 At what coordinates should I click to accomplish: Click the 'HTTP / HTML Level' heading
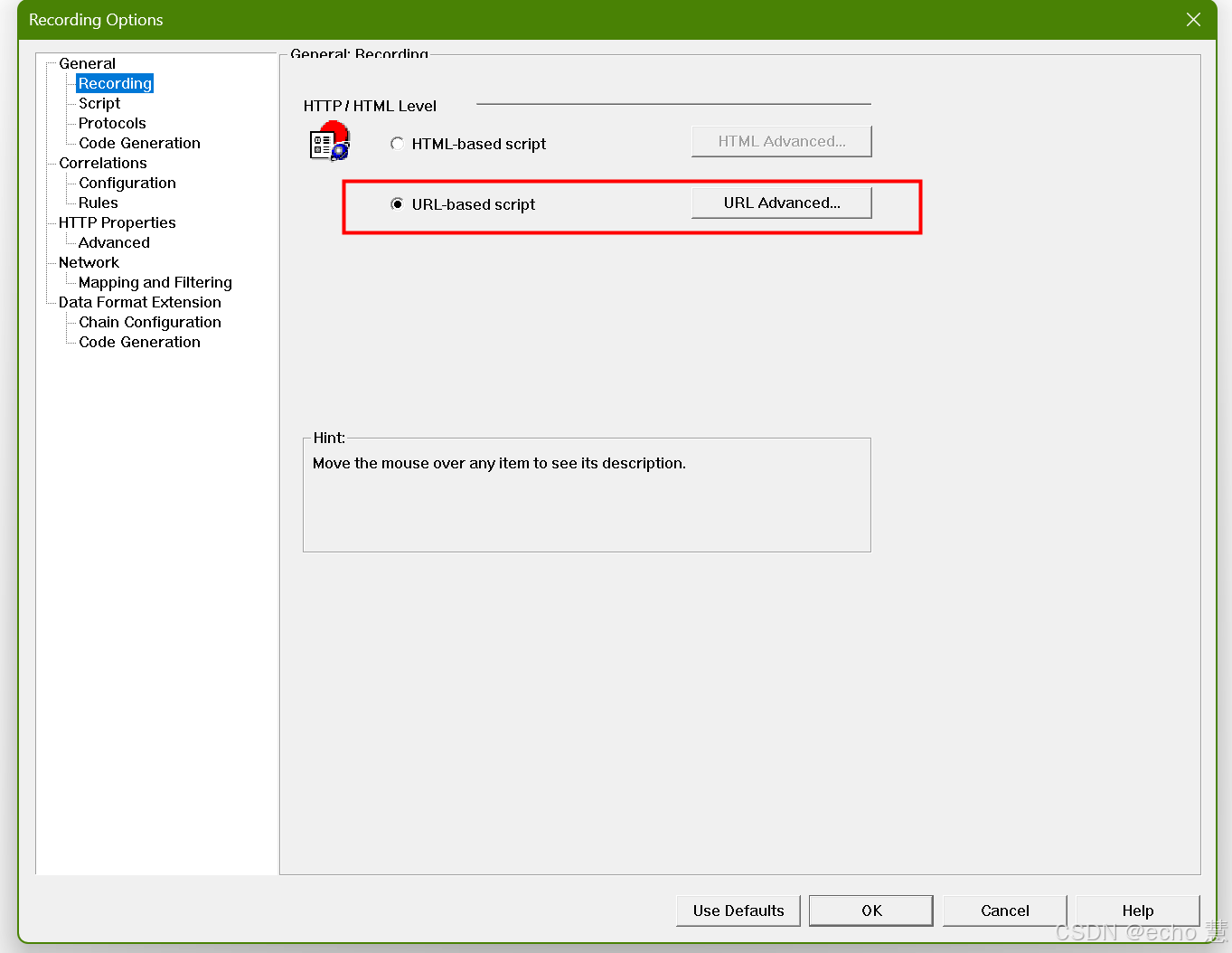point(370,106)
